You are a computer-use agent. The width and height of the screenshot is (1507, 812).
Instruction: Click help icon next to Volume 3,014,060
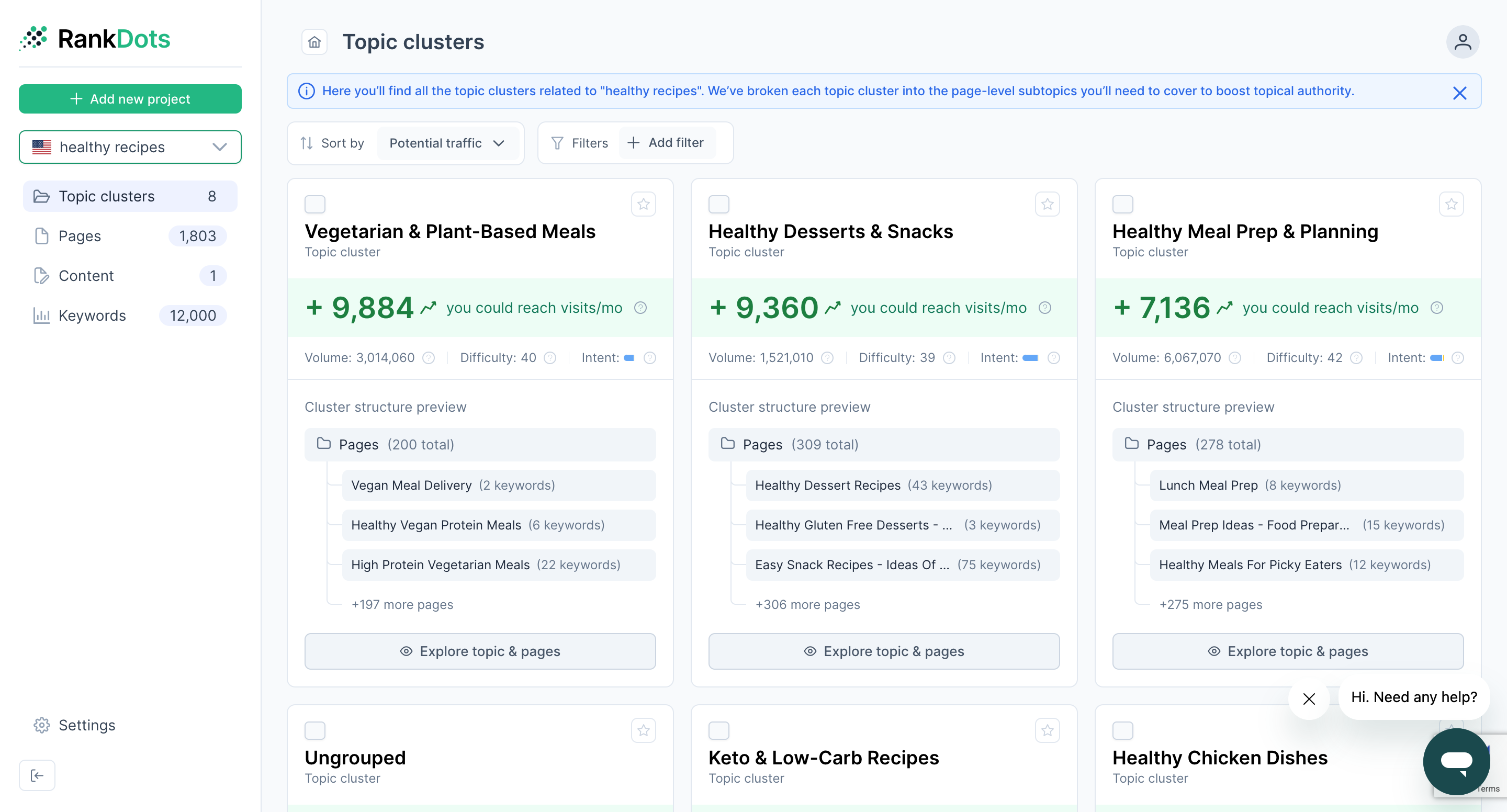[429, 358]
